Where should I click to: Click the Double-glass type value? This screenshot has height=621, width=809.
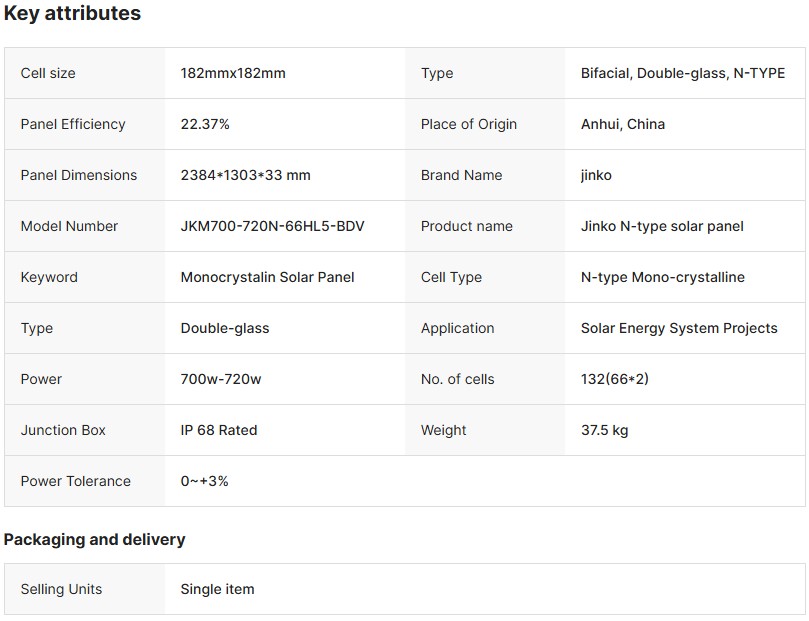coord(225,328)
